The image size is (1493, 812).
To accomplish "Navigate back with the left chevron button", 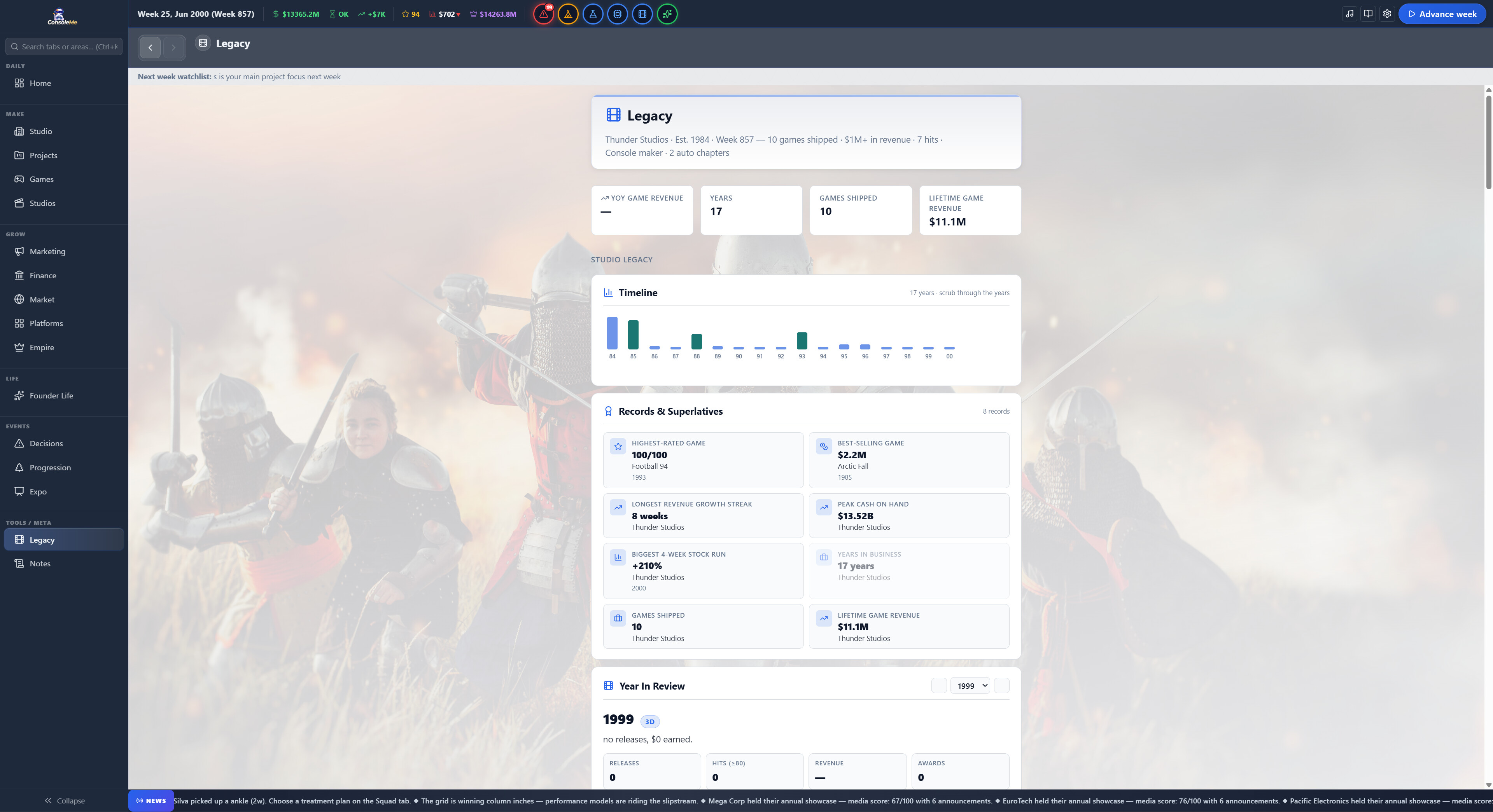I will [150, 47].
